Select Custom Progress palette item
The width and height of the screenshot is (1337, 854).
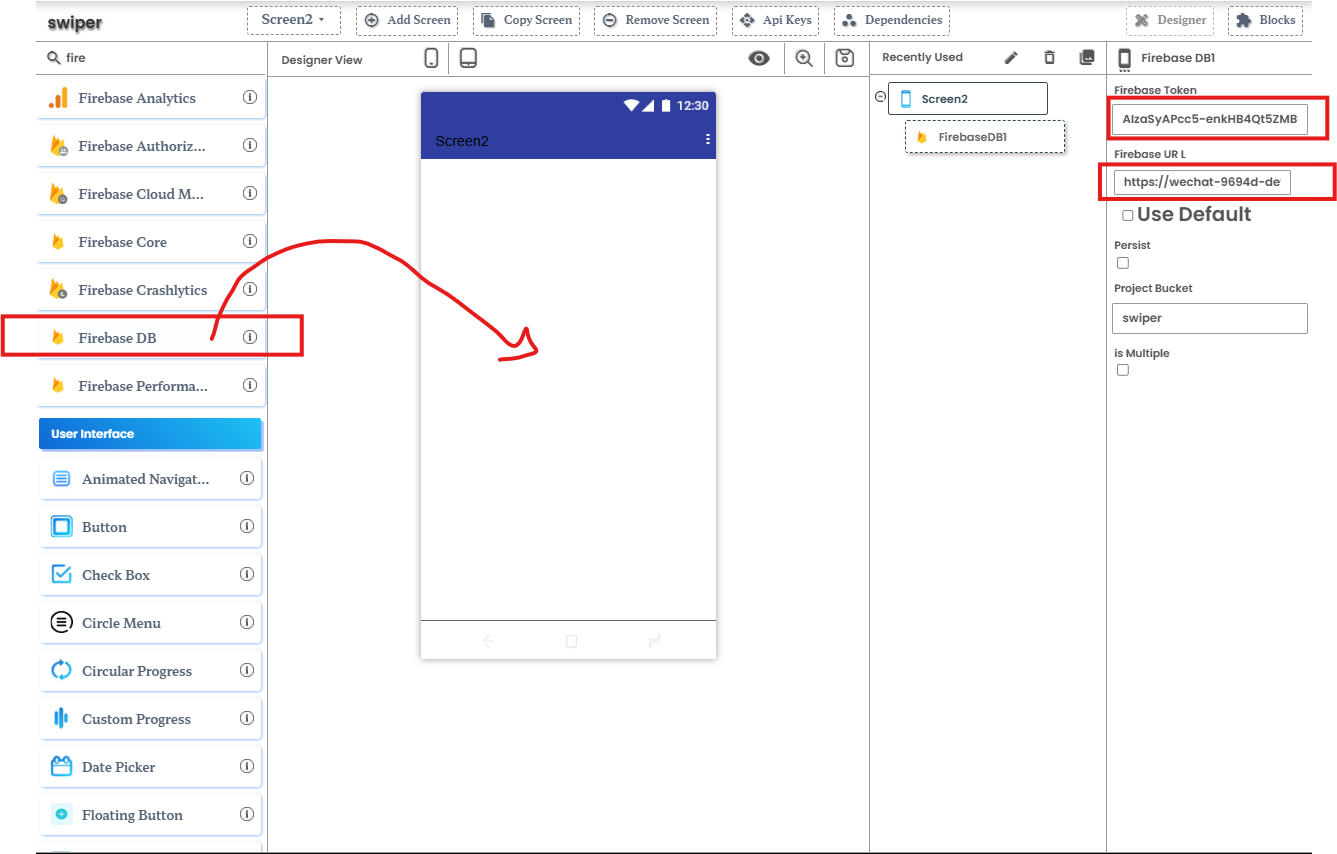click(x=150, y=719)
